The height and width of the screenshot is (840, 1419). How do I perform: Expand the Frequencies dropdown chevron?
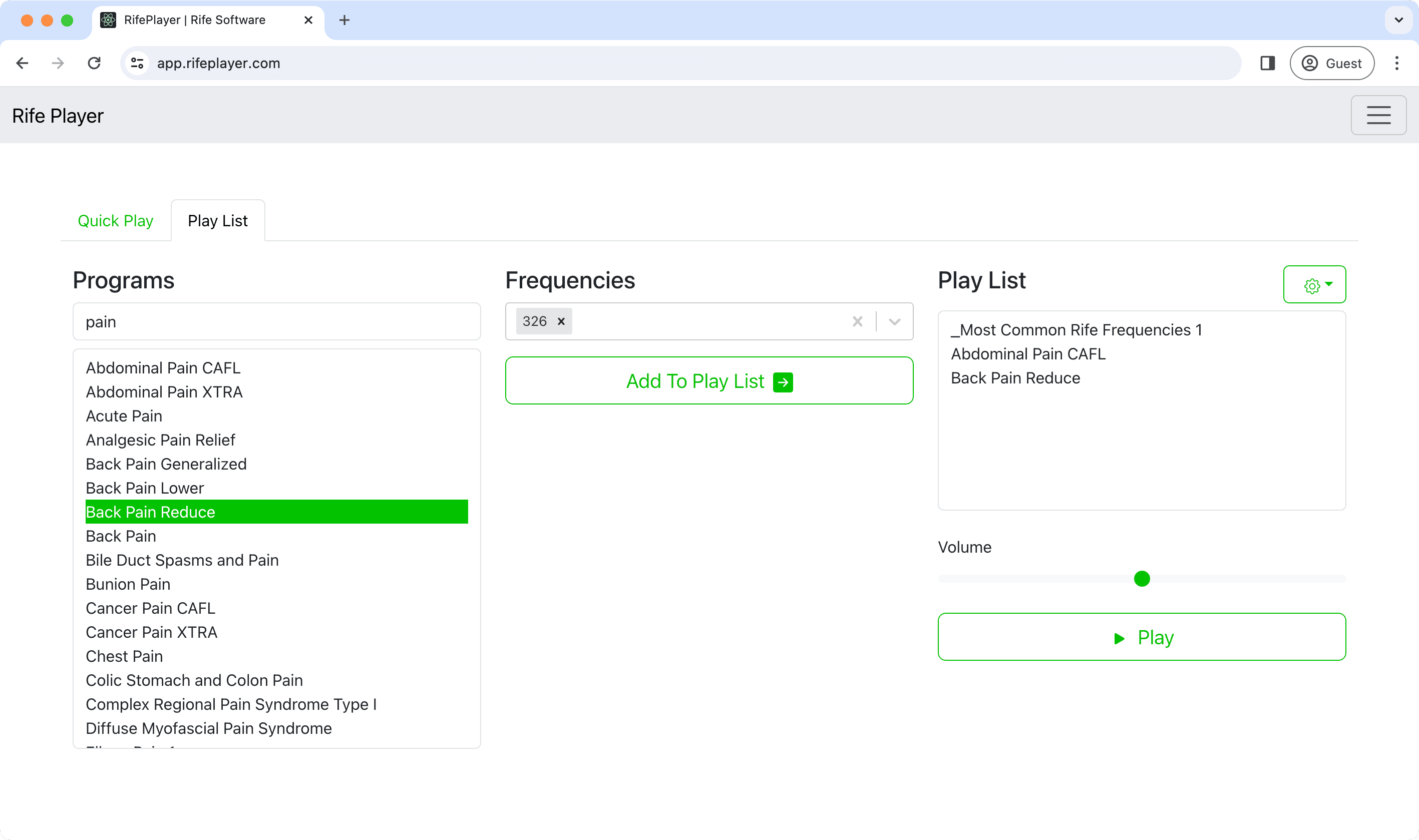894,321
